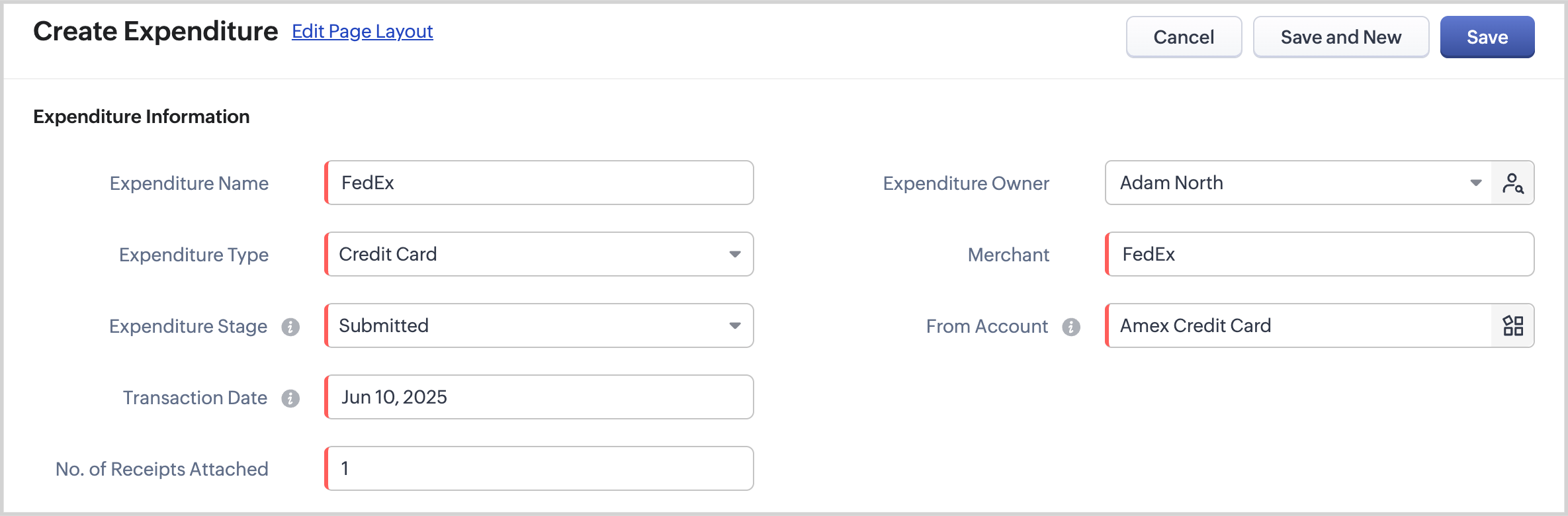Open user lookup icon for Expenditure Owner
The height and width of the screenshot is (516, 1568).
[1512, 183]
